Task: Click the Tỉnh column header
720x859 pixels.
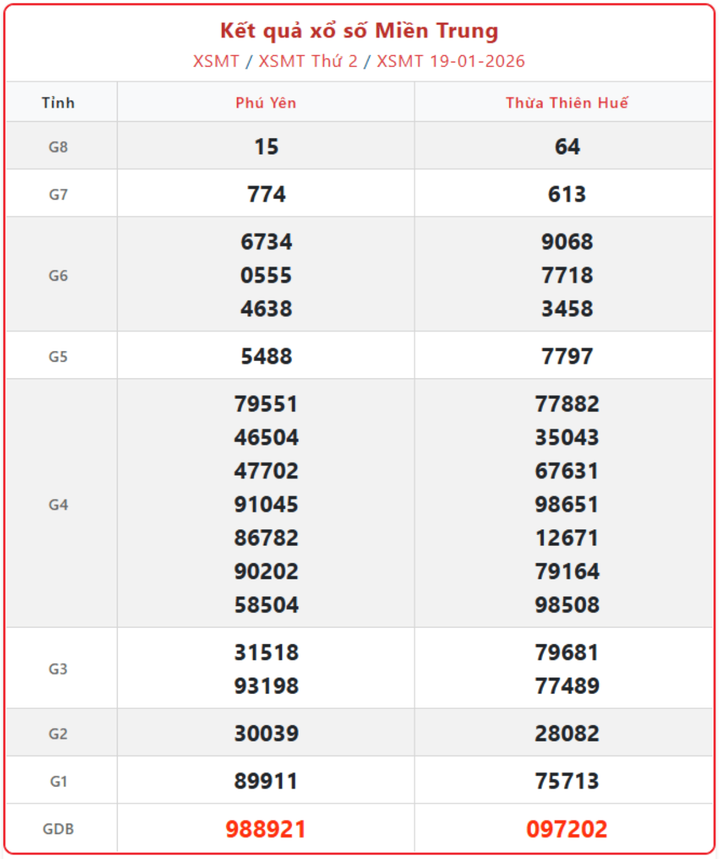Action: 59,103
